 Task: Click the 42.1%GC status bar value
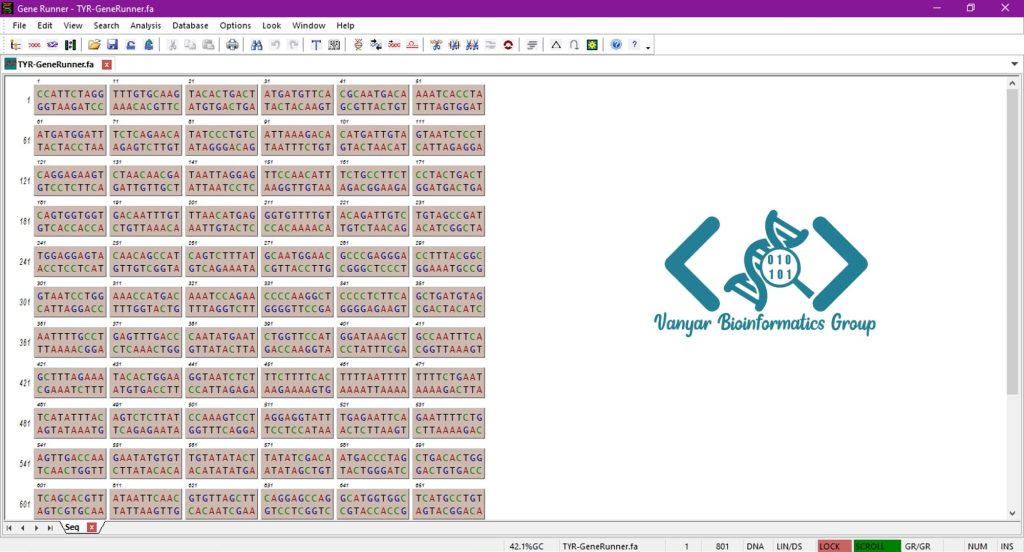526,546
